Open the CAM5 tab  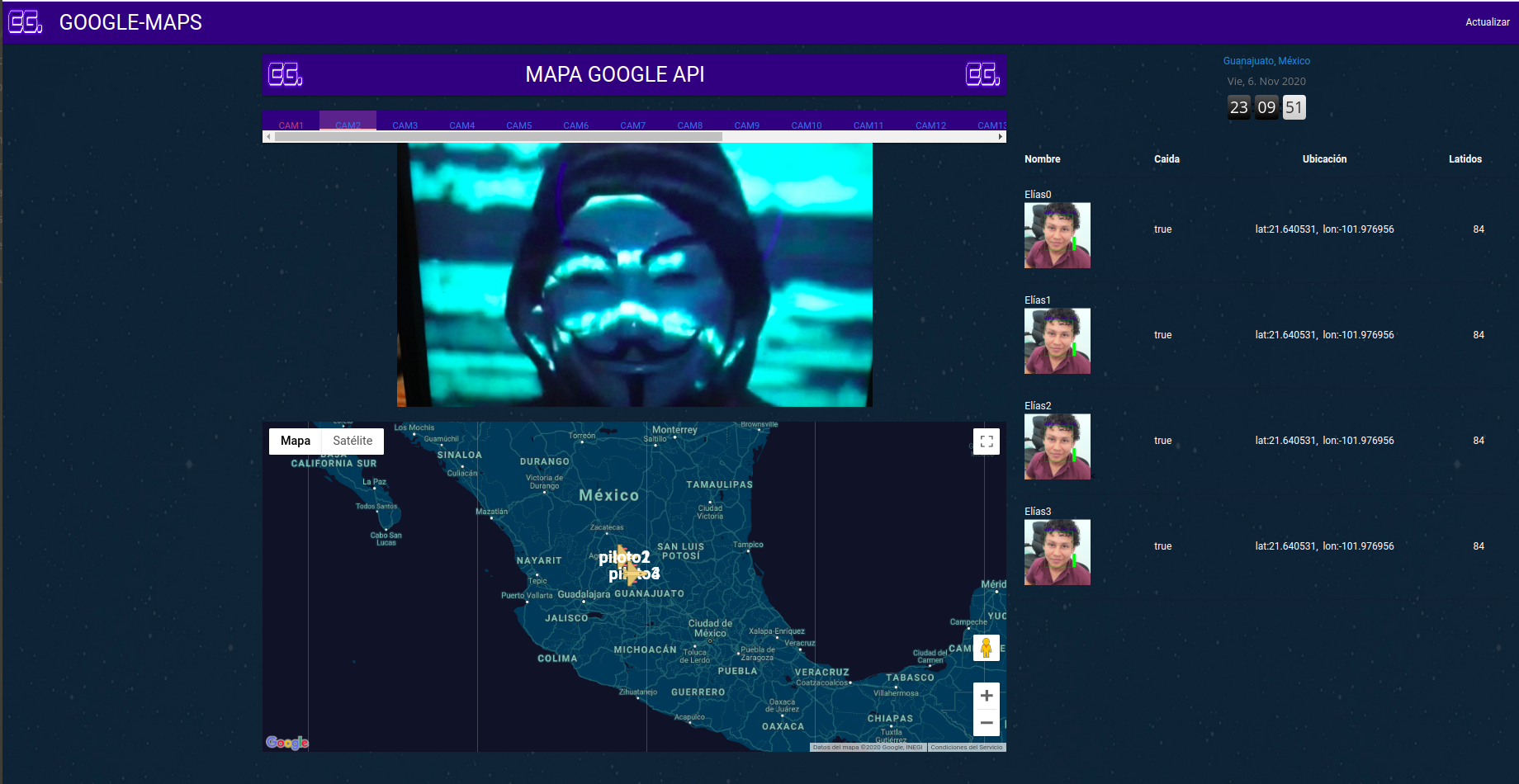pyautogui.click(x=518, y=121)
